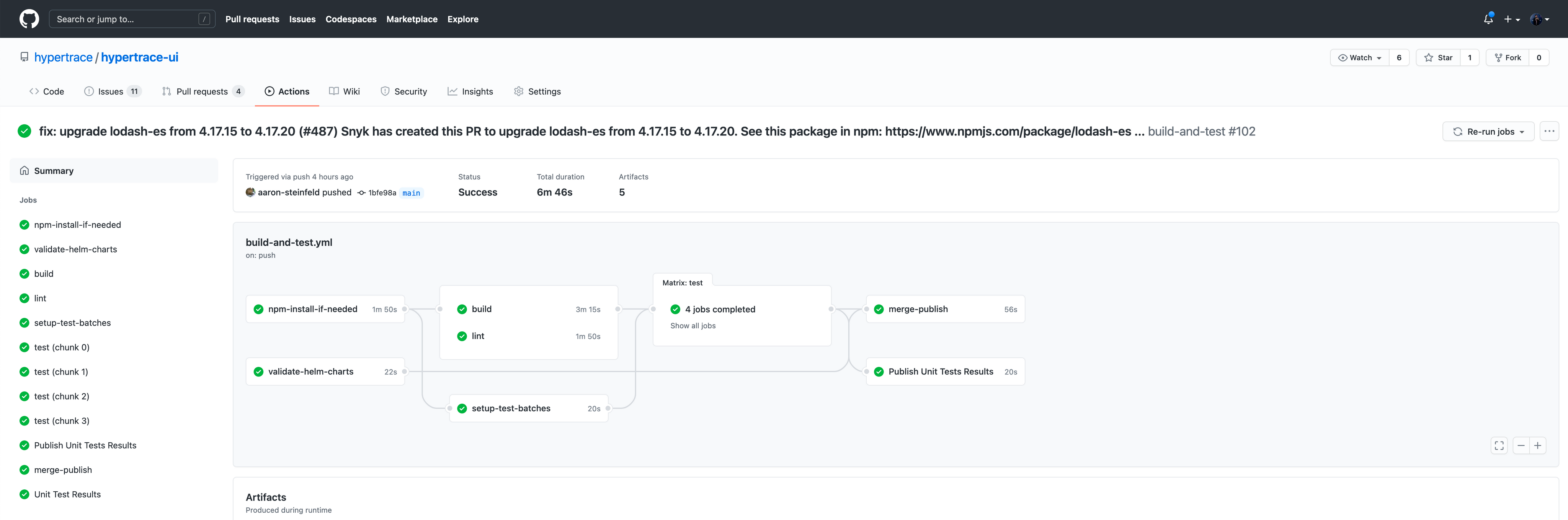1568x520 pixels.
Task: Open npm-install-if-needed job in sidebar
Action: coord(77,225)
